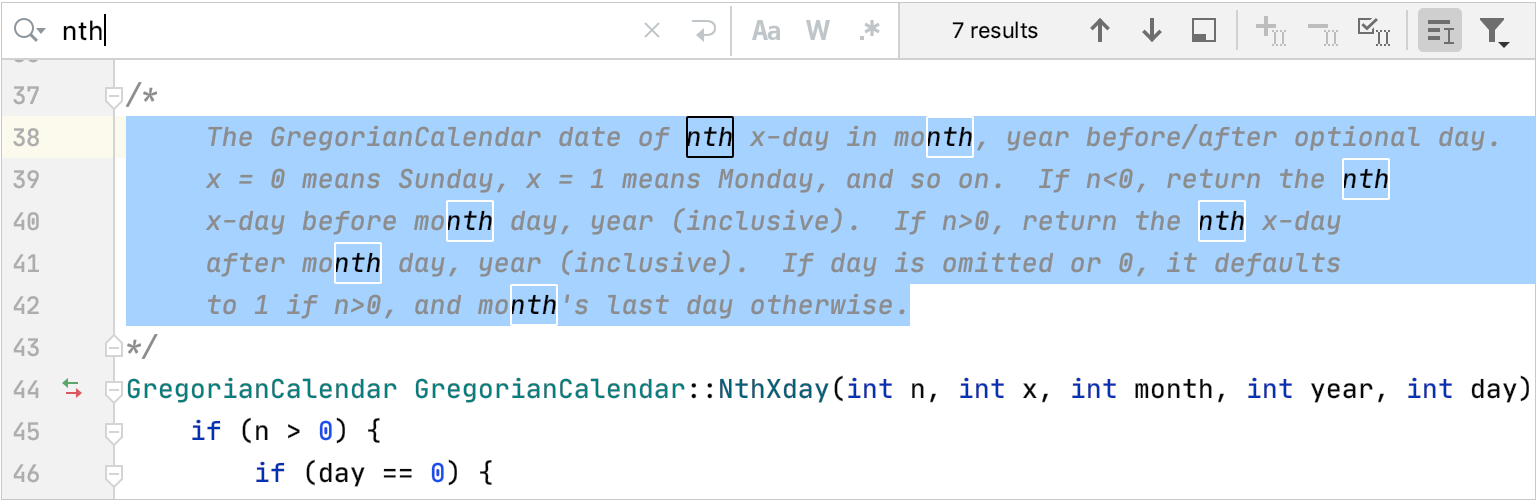Image resolution: width=1538 pixels, height=503 pixels.
Task: Collapse the NthXday function at line 44
Action: pyautogui.click(x=113, y=390)
